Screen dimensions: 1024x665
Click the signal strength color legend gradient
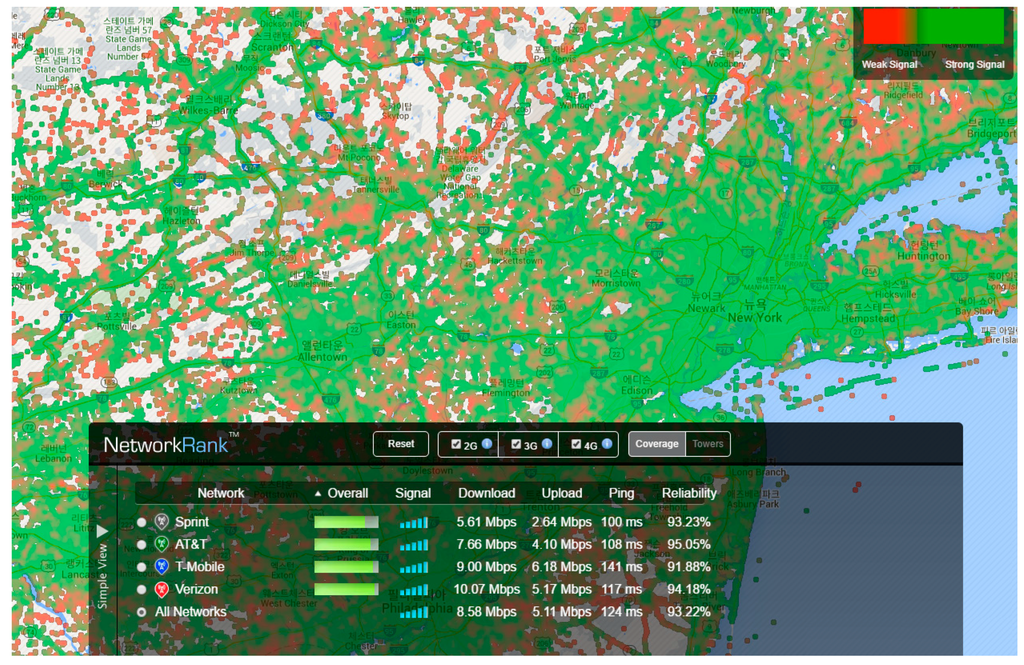(933, 27)
